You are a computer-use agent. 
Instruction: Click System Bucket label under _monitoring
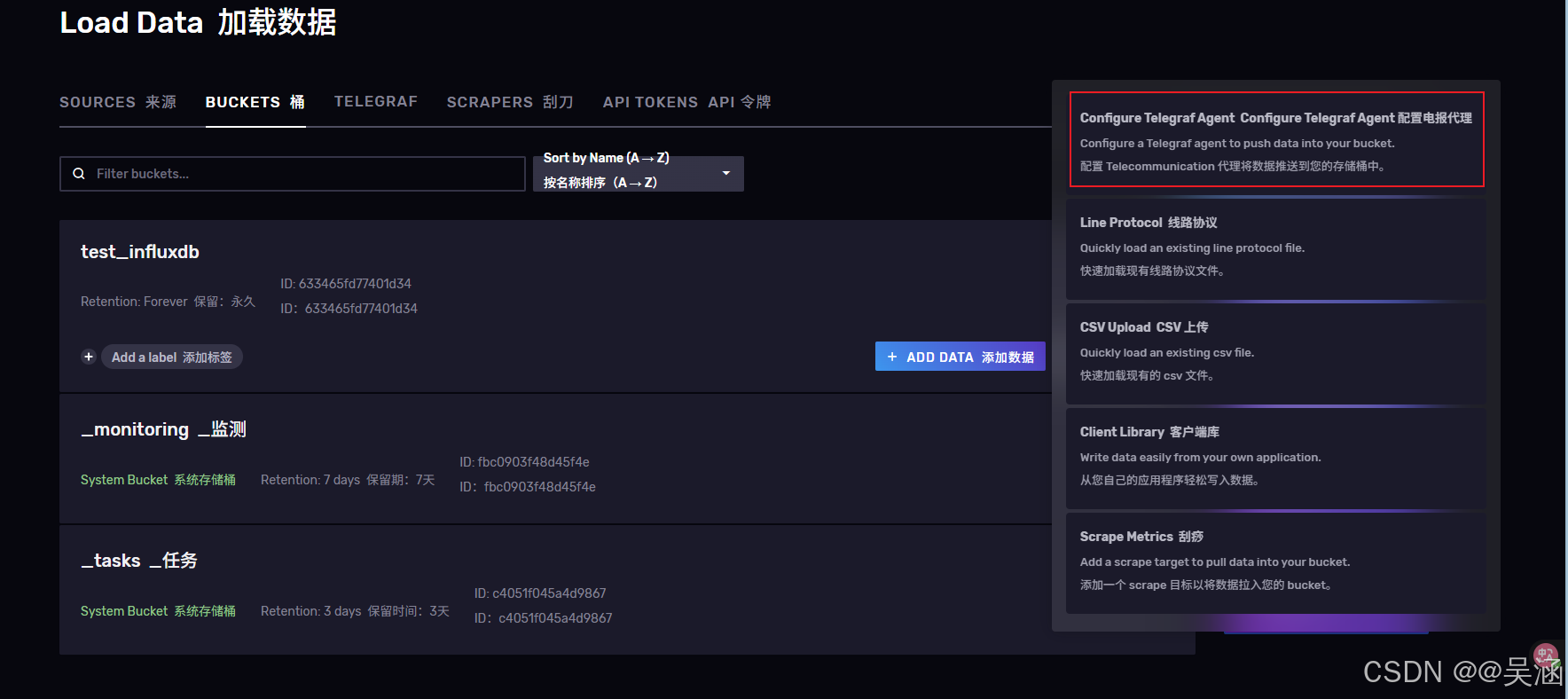pyautogui.click(x=158, y=480)
